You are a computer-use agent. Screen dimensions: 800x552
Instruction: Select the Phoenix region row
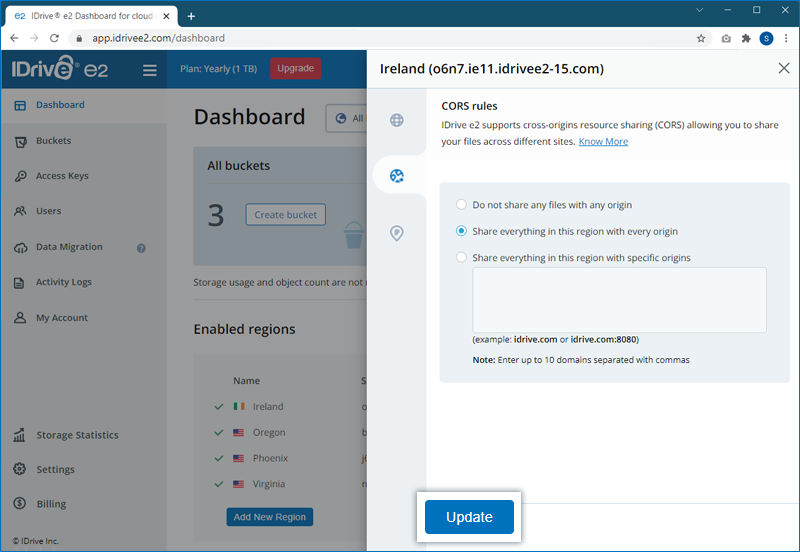(290, 458)
